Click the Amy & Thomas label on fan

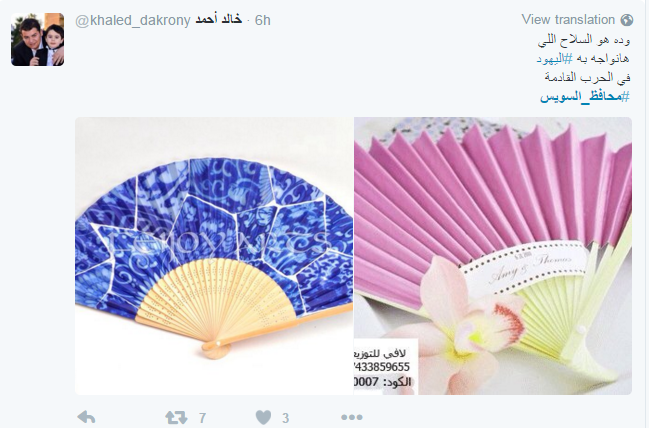[x=531, y=267]
